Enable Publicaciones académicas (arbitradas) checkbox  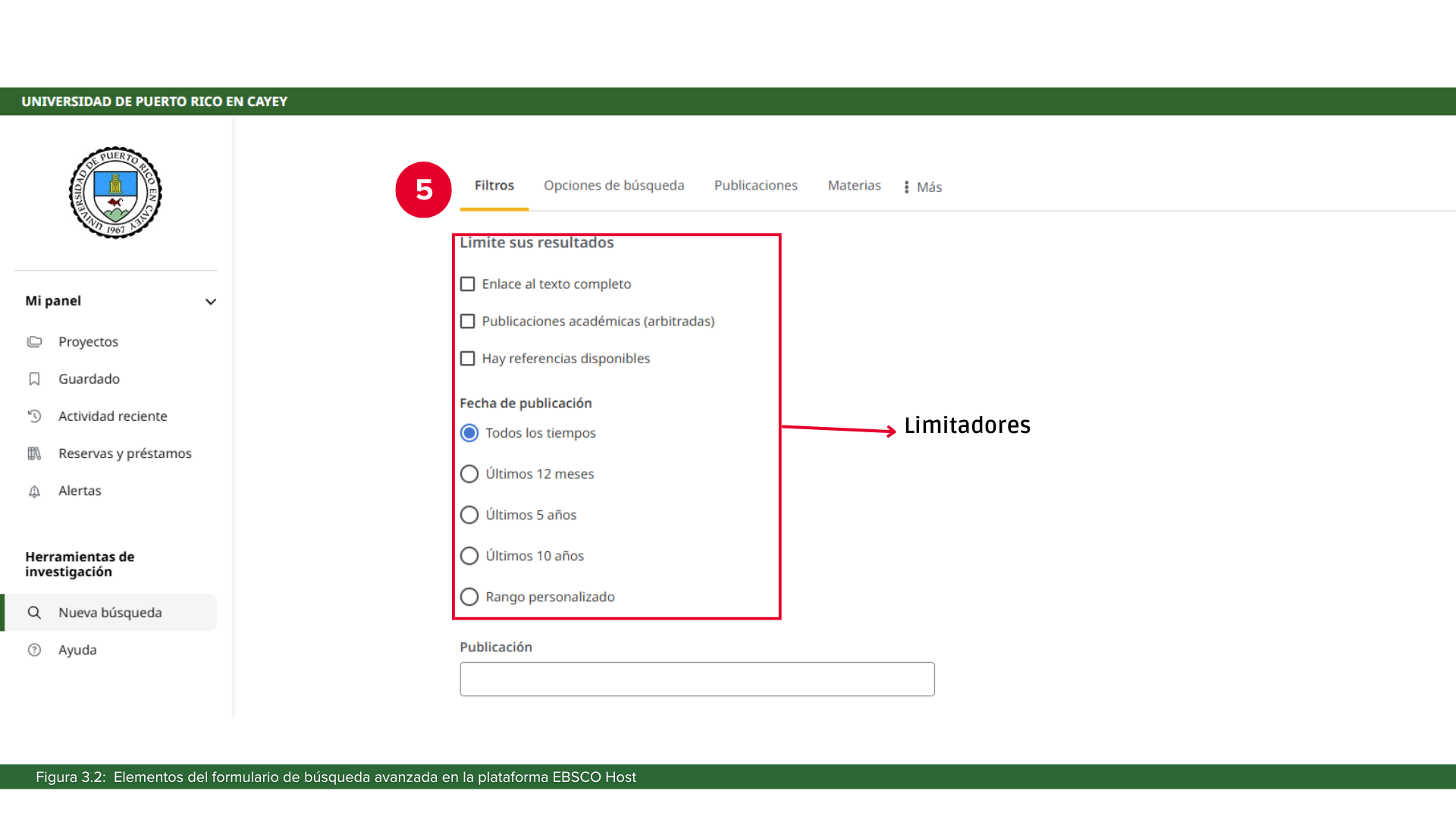tap(468, 322)
